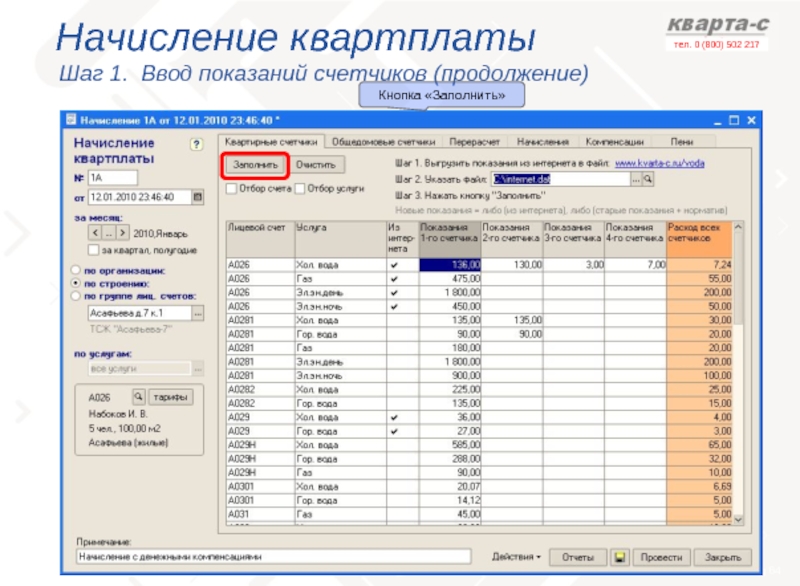This screenshot has height=586, width=800.
Task: Switch to the 'Перерасчет' tab
Action: [476, 142]
